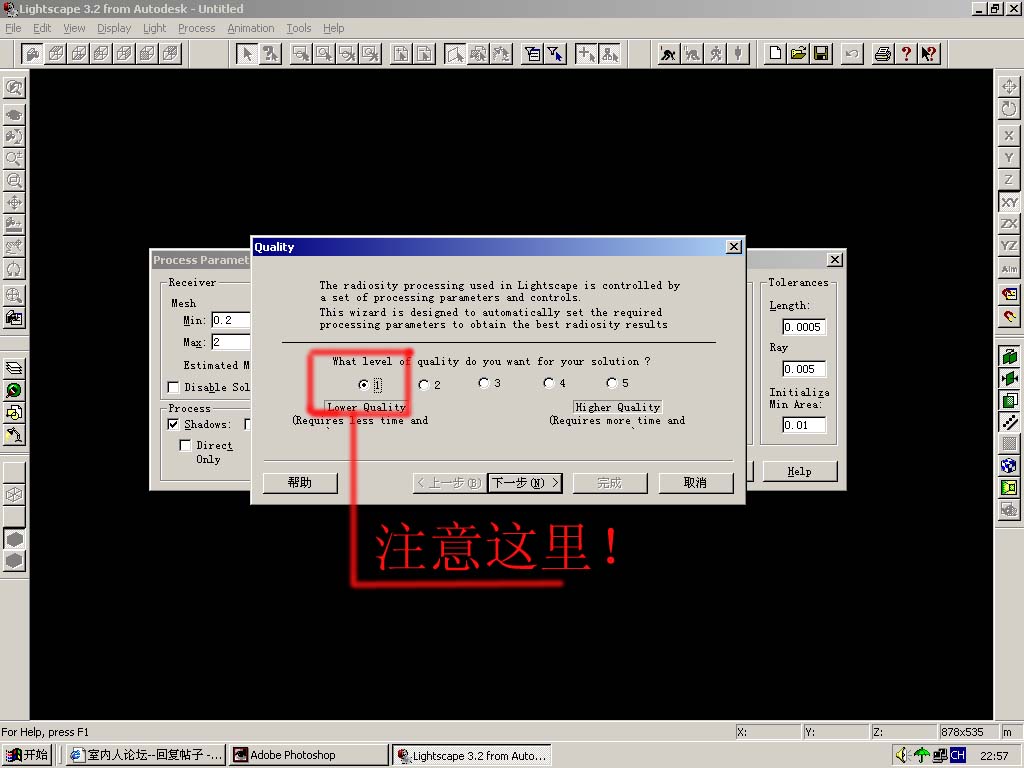The image size is (1024, 768).
Task: Uncheck the Shadows checkbox
Action: coord(174,424)
